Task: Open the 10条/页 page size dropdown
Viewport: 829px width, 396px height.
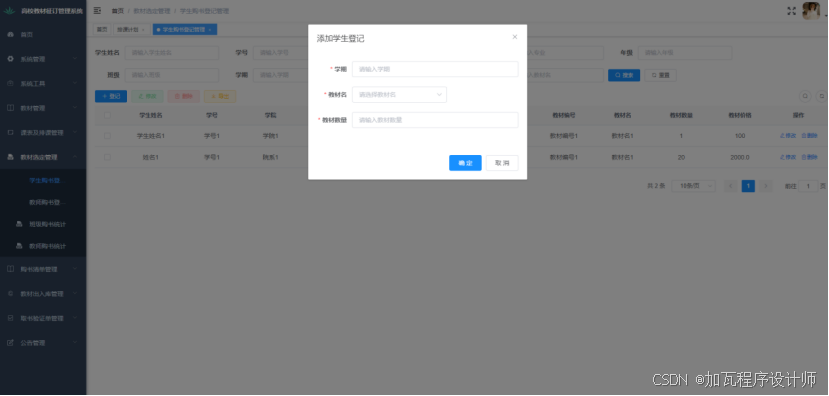Action: [694, 186]
